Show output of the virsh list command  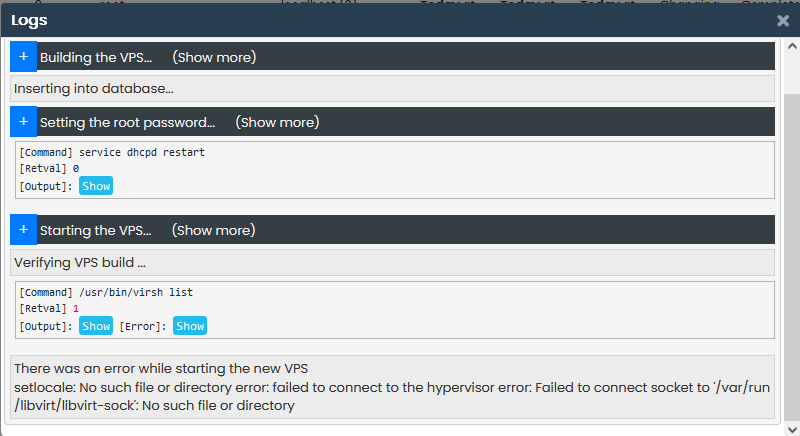96,326
